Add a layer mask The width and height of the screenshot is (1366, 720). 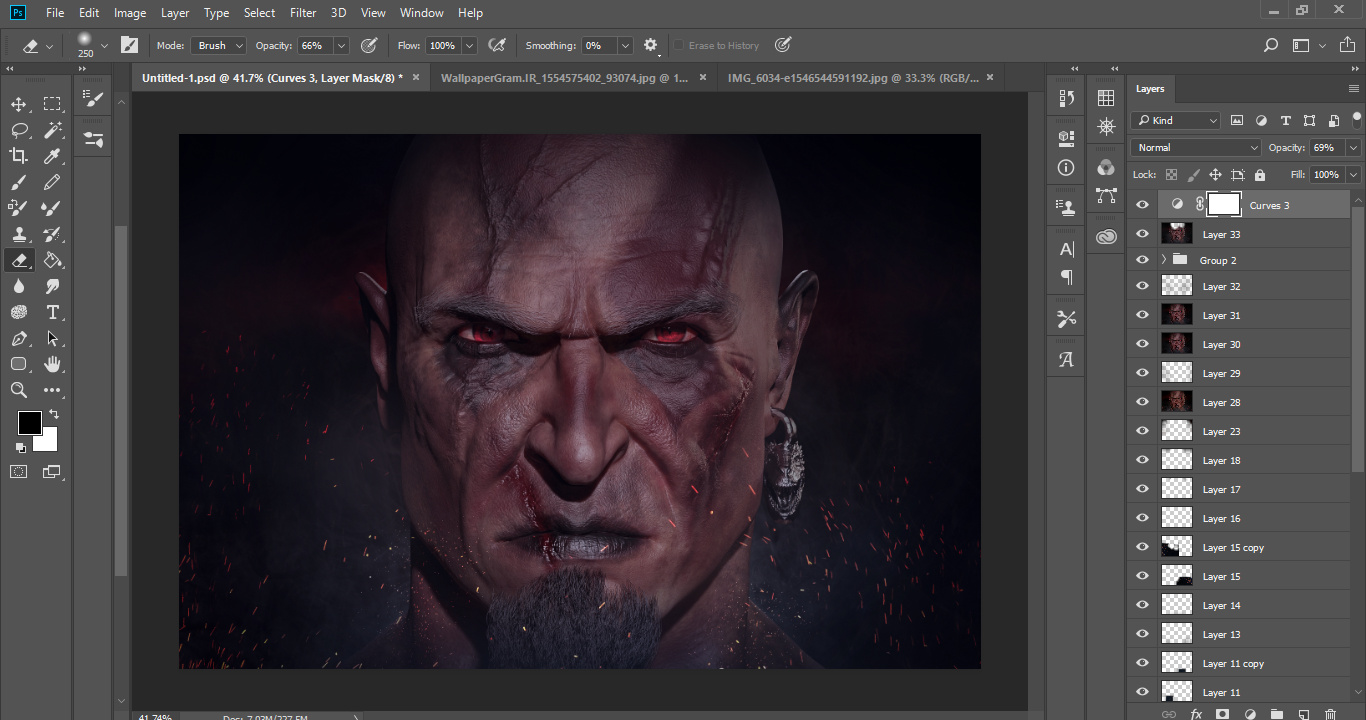1222,714
